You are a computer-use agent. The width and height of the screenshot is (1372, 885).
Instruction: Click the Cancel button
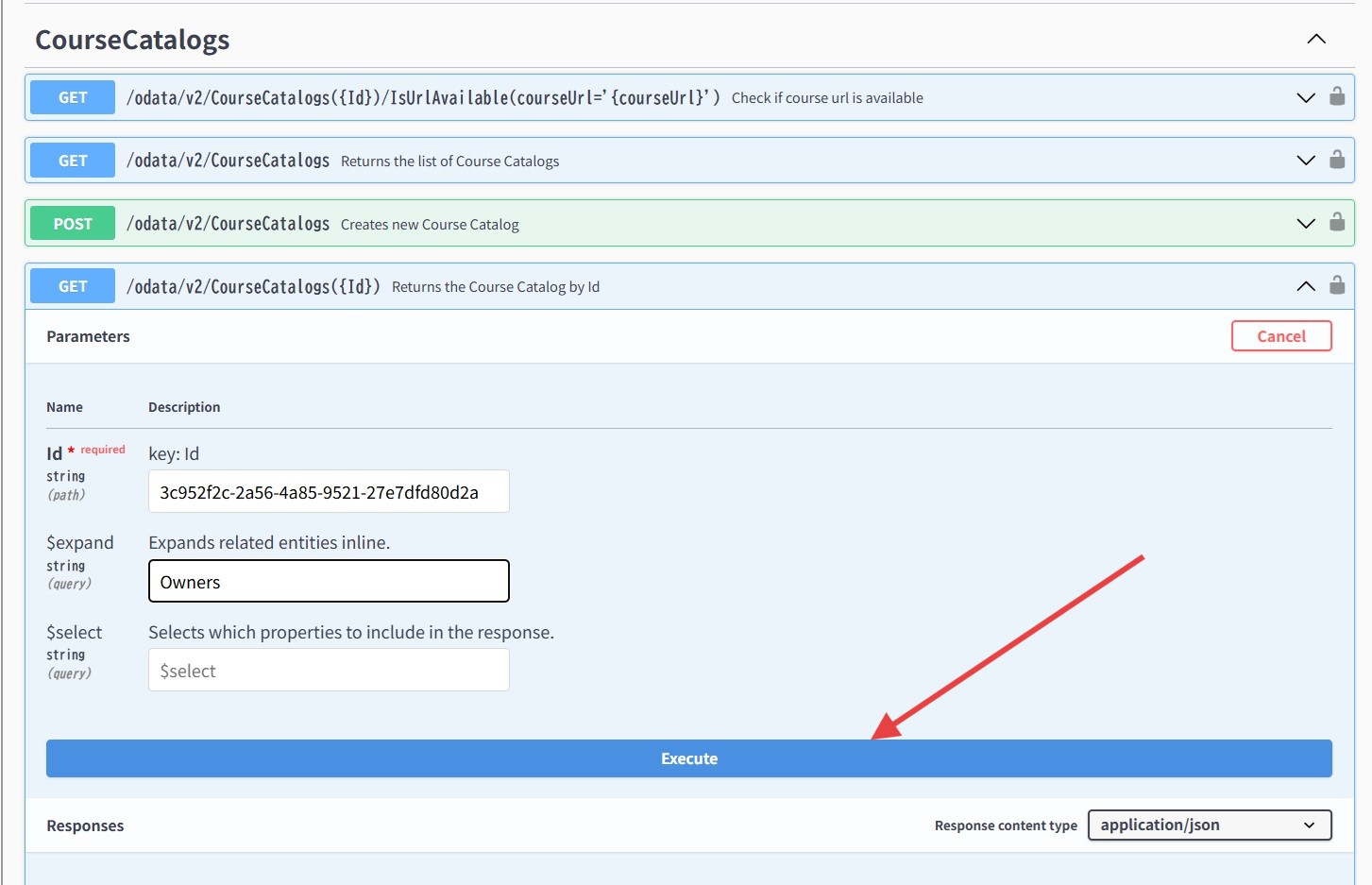[x=1281, y=336]
